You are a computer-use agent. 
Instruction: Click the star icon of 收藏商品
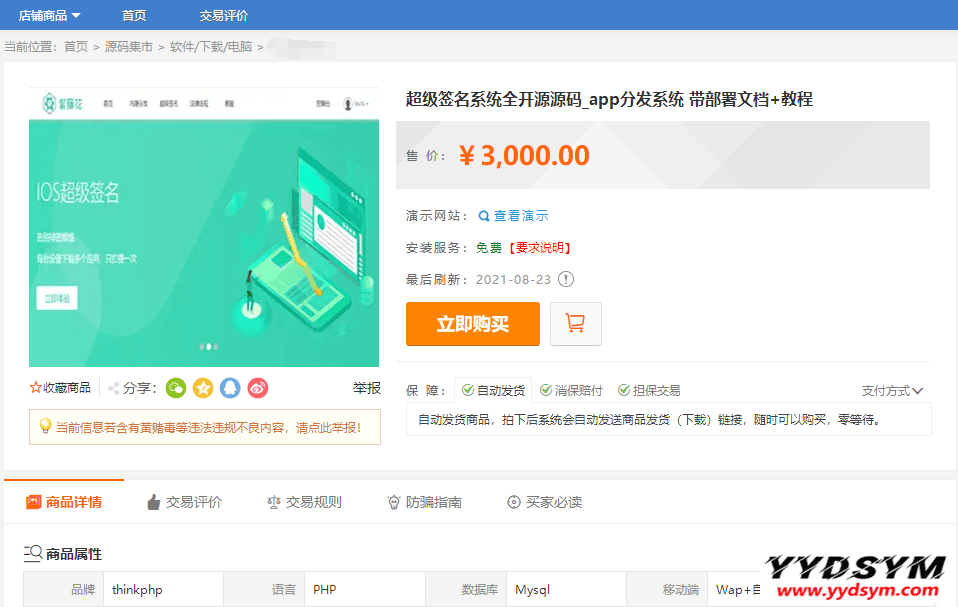pos(35,388)
